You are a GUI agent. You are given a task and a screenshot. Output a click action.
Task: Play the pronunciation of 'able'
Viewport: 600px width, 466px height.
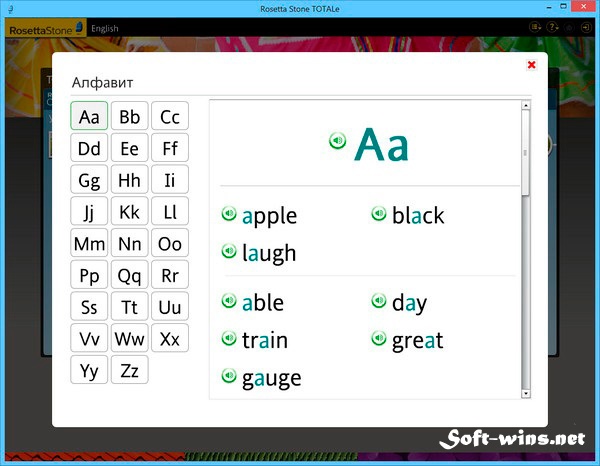pos(229,300)
